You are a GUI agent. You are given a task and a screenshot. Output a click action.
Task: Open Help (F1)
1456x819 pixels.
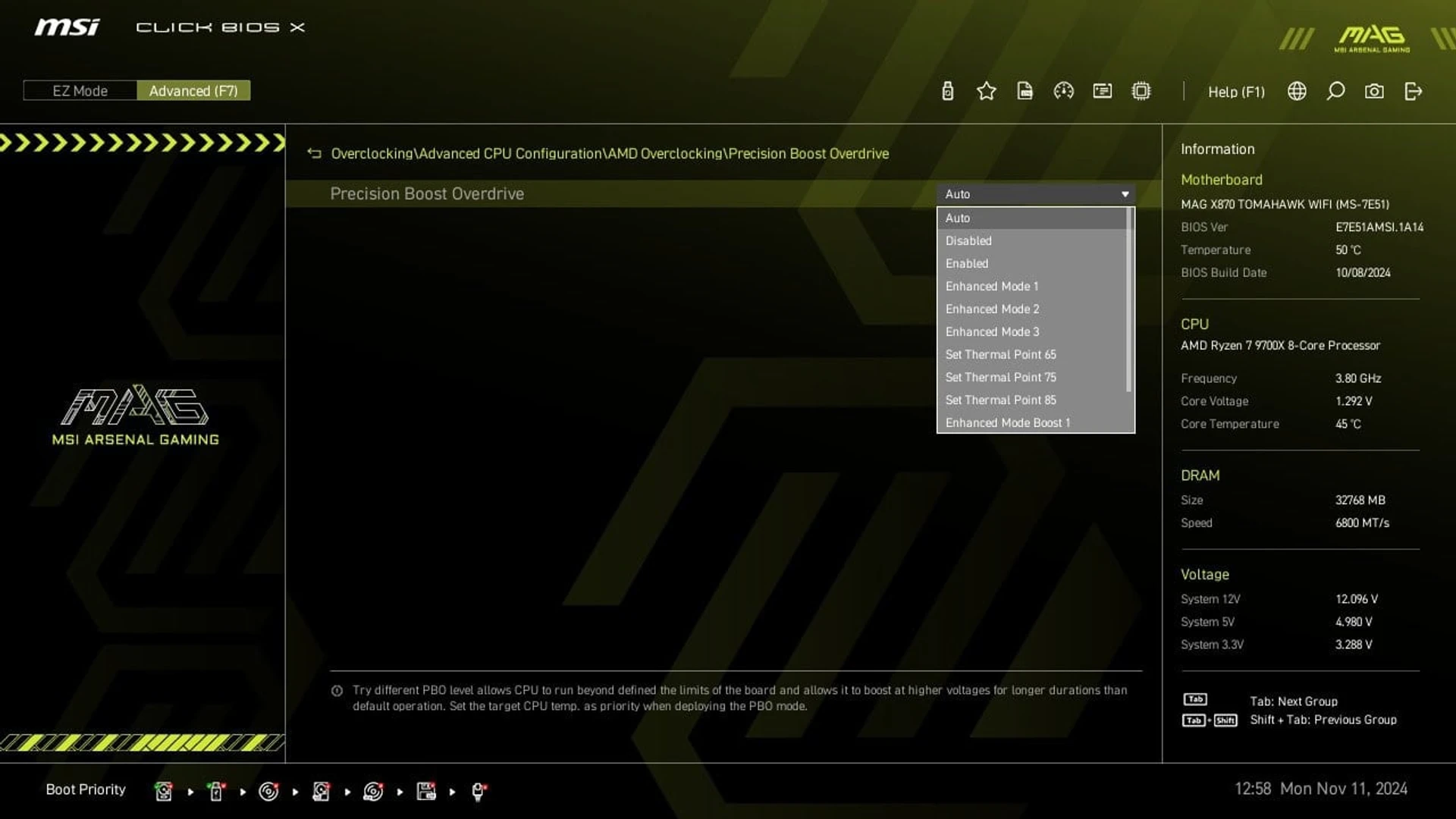pyautogui.click(x=1236, y=92)
